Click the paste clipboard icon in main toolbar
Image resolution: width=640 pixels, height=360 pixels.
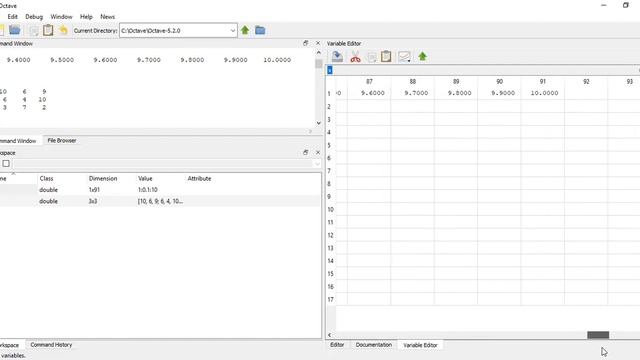[48, 30]
